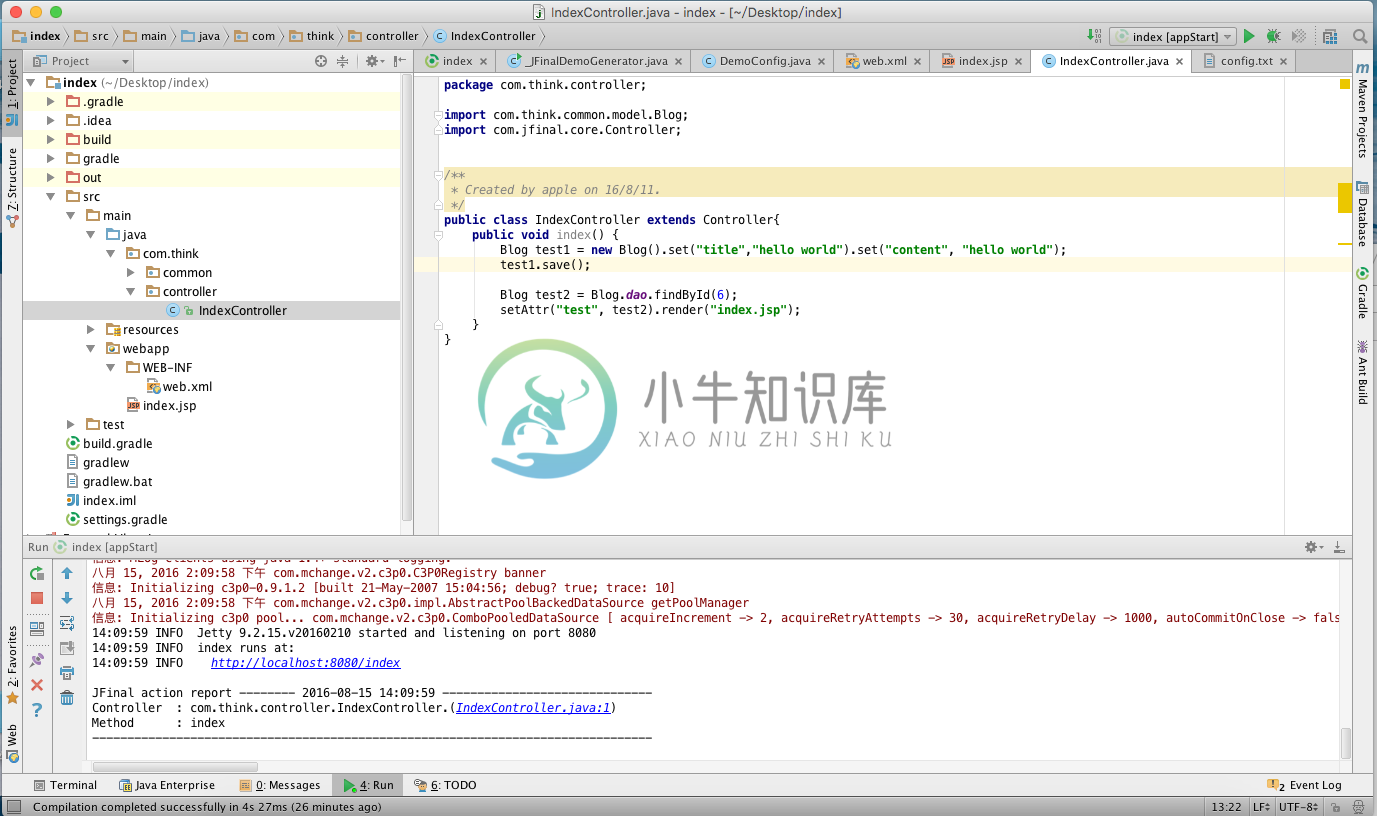Viewport: 1377px width, 816px height.
Task: Open Gradle side panel
Action: click(1362, 293)
